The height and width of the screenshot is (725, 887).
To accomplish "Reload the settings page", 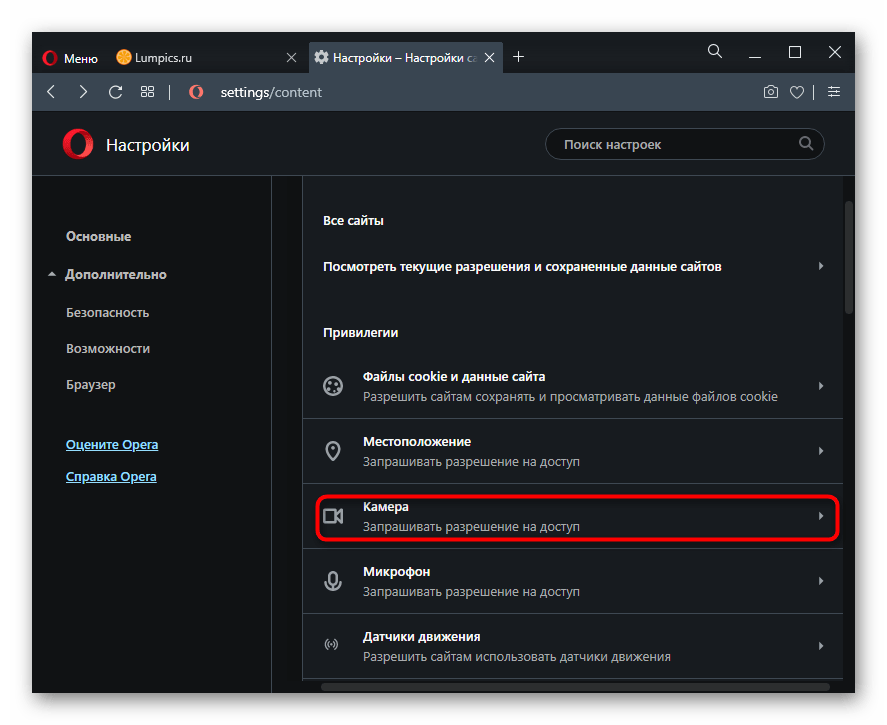I will 115,92.
